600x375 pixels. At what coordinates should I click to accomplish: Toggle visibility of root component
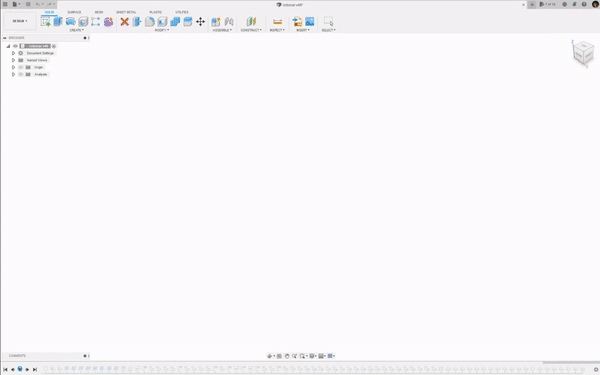[x=15, y=46]
